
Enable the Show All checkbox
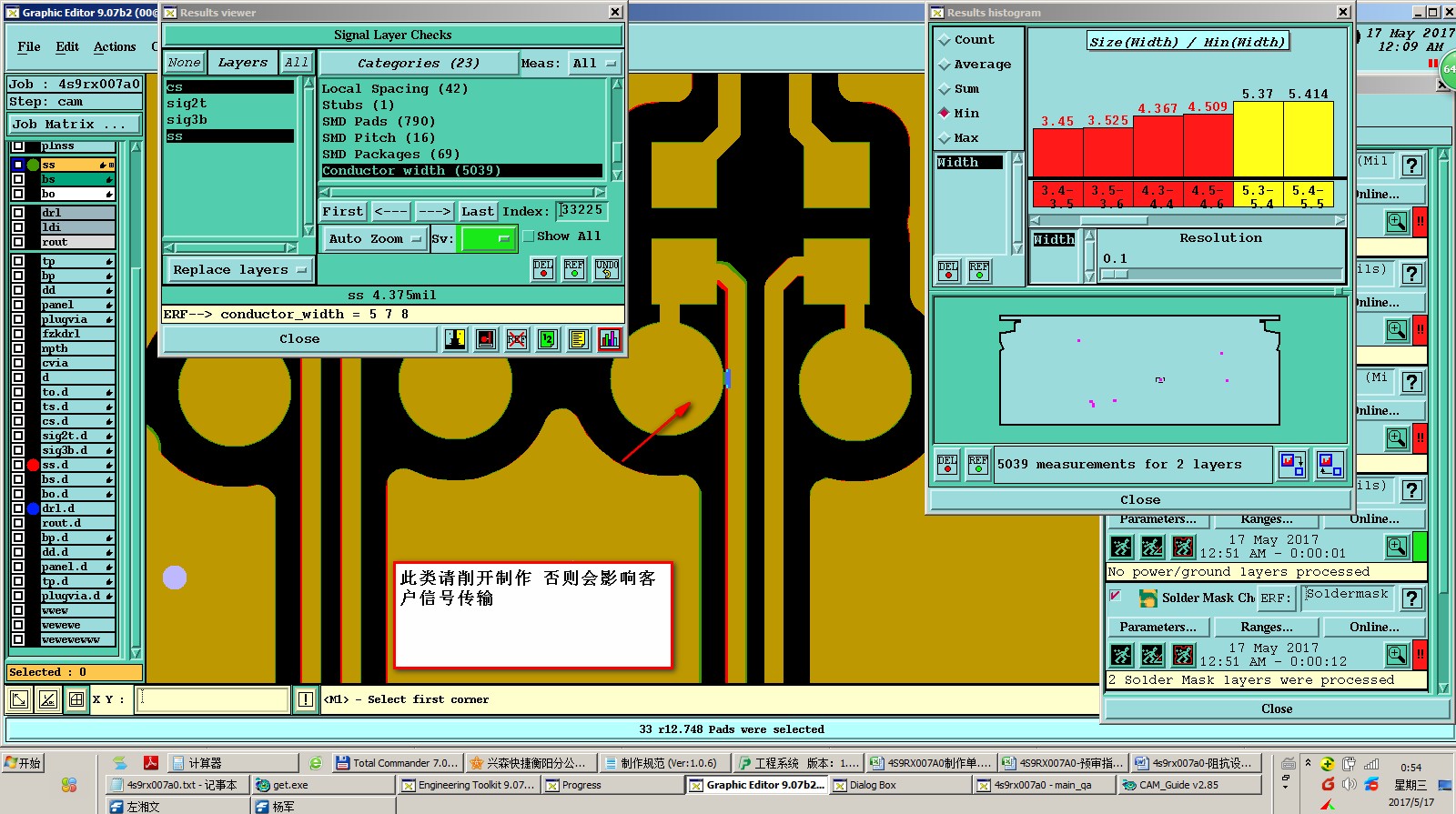(528, 236)
